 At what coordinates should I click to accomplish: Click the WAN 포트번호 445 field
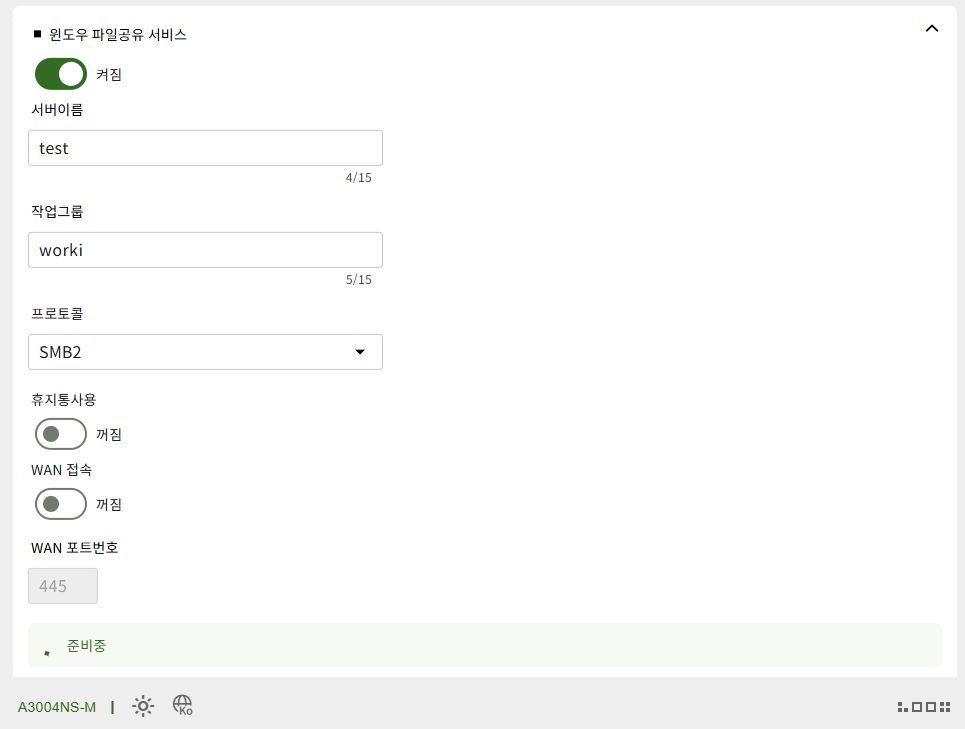(63, 586)
